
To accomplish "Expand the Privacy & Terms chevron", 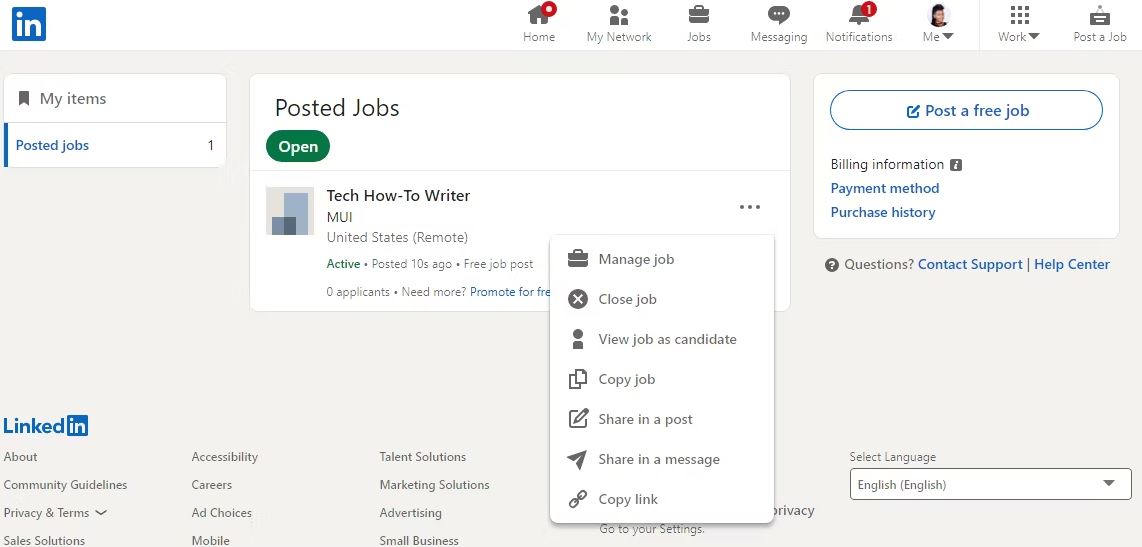I will point(101,513).
